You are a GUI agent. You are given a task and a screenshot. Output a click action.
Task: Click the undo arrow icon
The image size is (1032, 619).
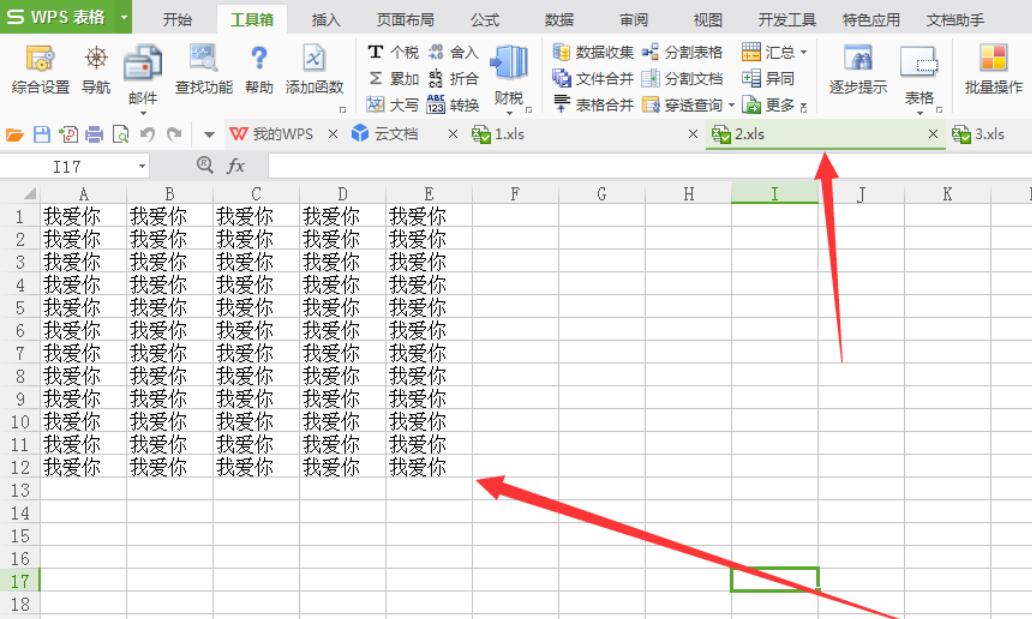(x=147, y=135)
